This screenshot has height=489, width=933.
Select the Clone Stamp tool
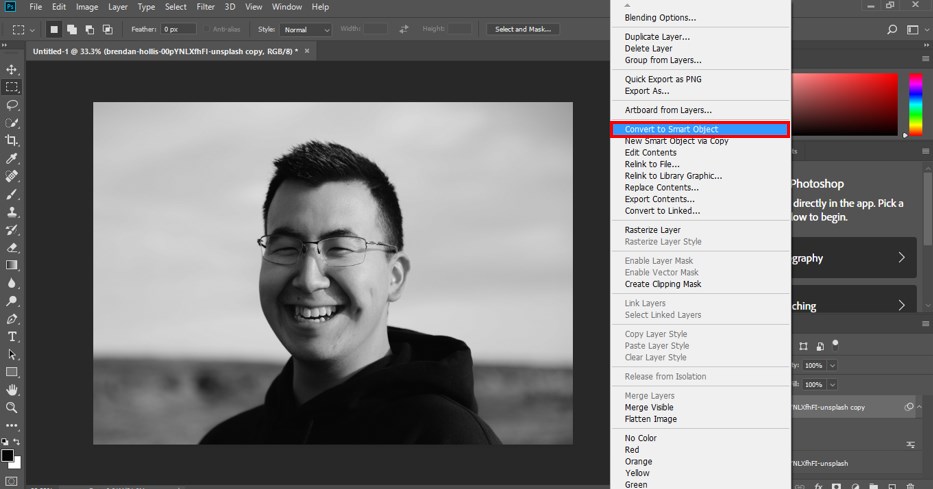pos(11,212)
